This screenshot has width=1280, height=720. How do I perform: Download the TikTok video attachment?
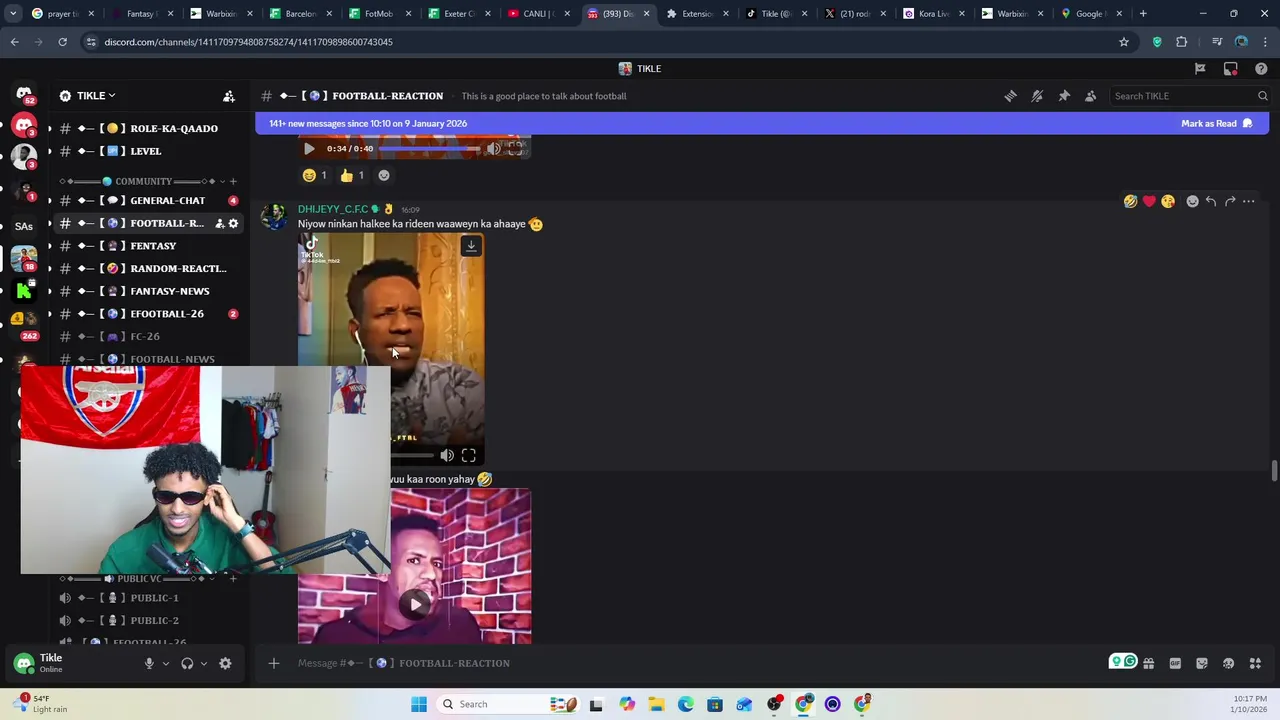[471, 246]
